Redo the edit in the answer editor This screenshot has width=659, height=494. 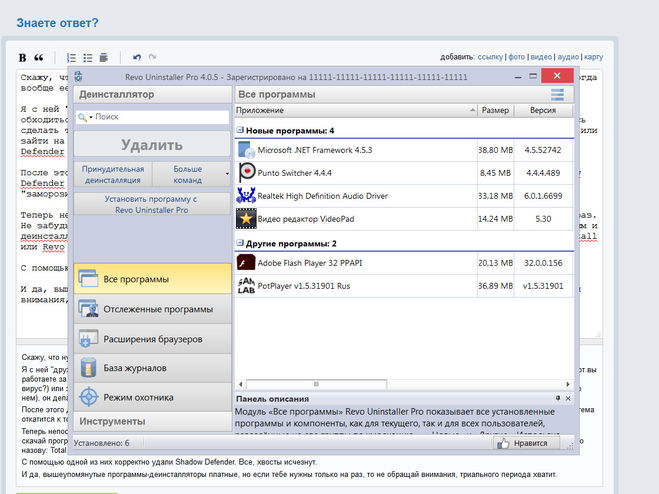(153, 57)
